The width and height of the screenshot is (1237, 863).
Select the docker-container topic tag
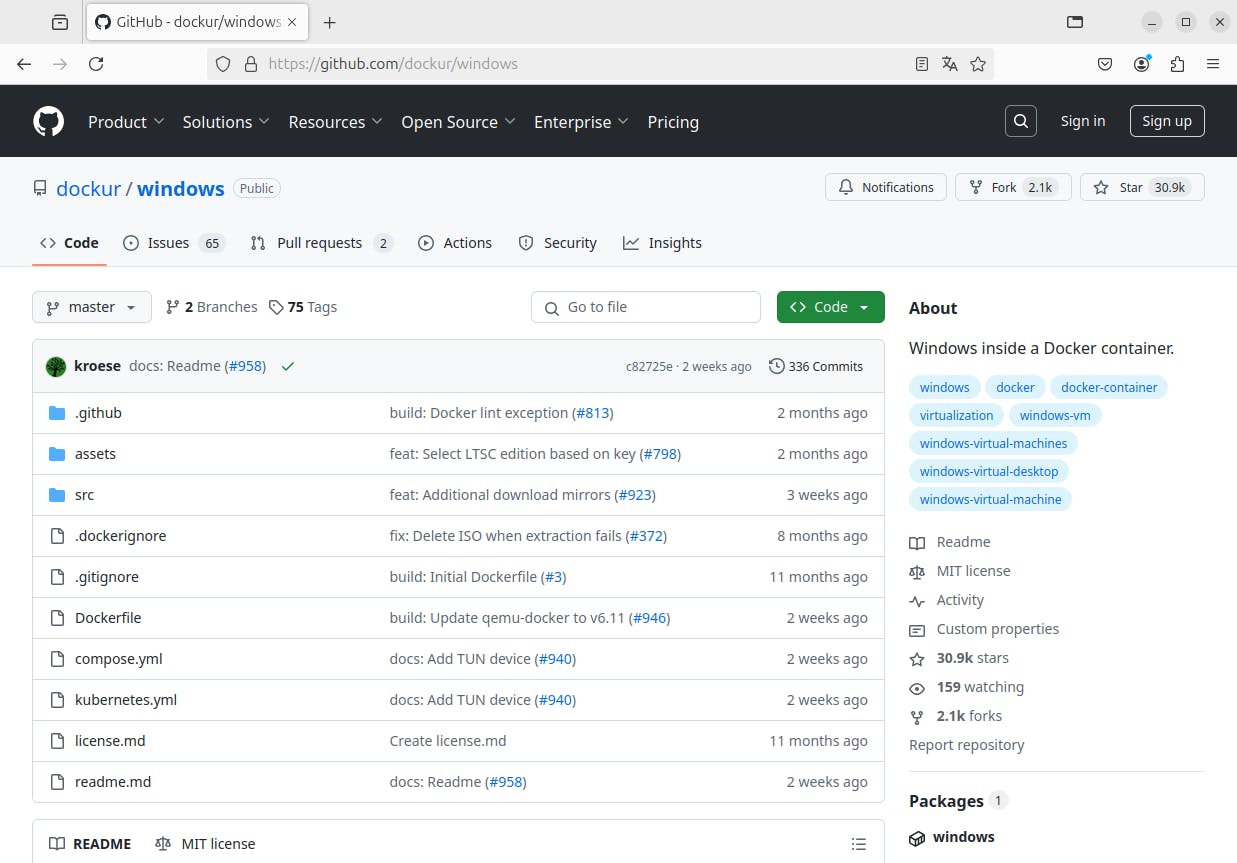point(1109,387)
